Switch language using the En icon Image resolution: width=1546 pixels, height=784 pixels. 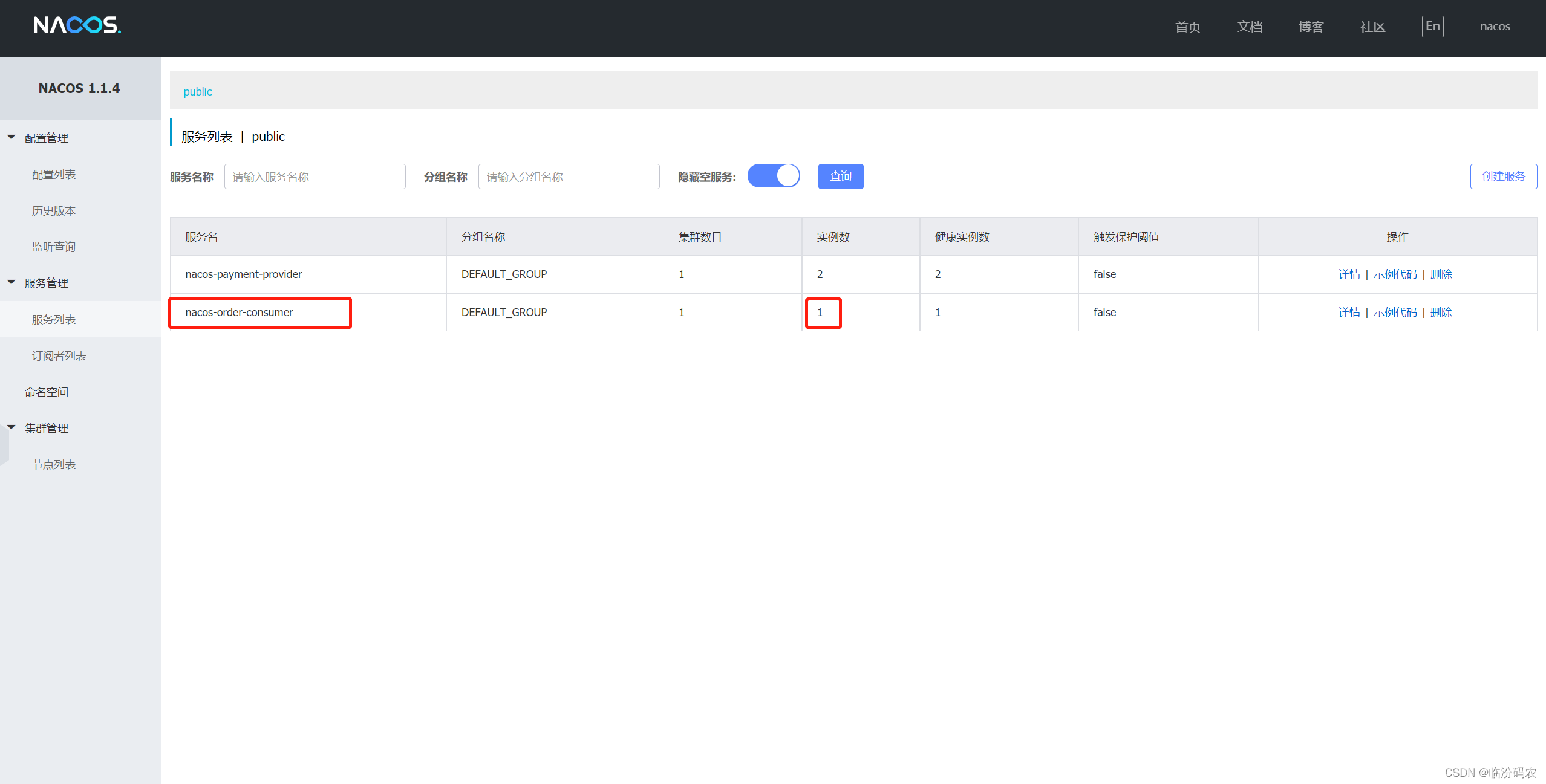point(1432,26)
